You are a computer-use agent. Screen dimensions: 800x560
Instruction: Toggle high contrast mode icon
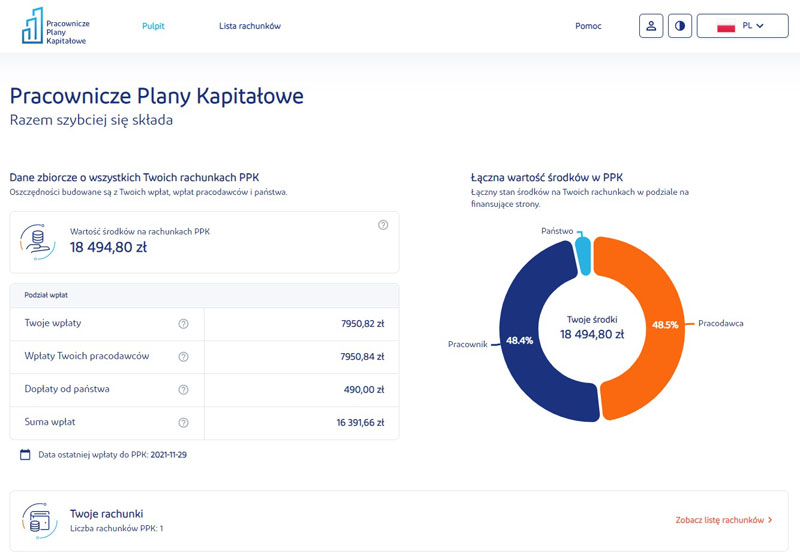[x=680, y=26]
